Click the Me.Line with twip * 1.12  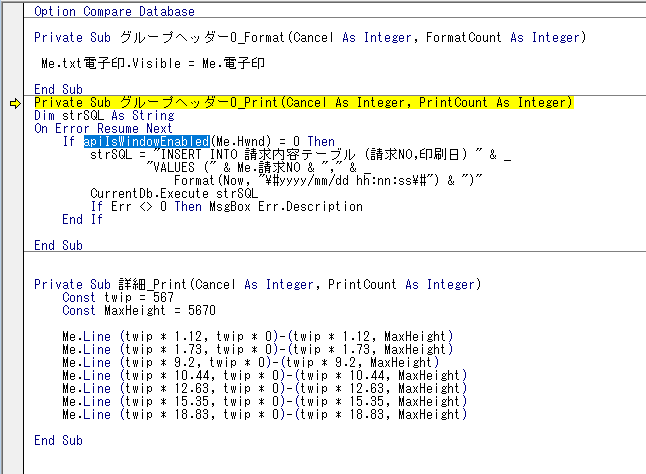[x=257, y=336]
